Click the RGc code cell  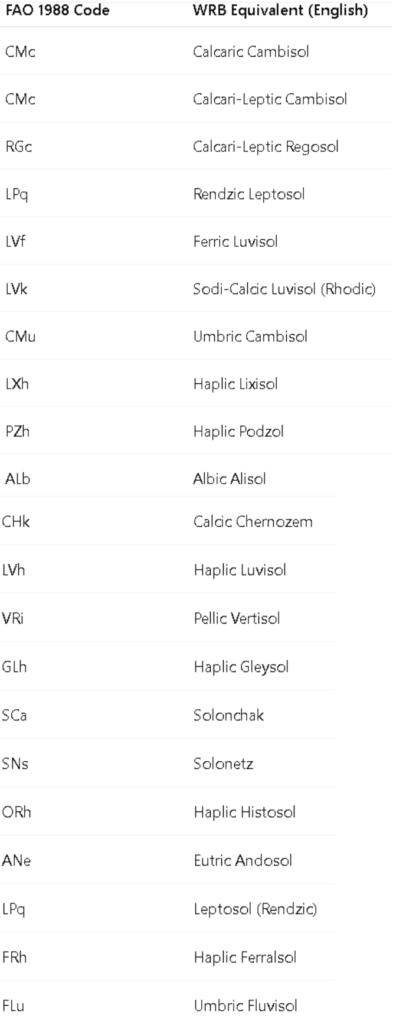coord(18,146)
